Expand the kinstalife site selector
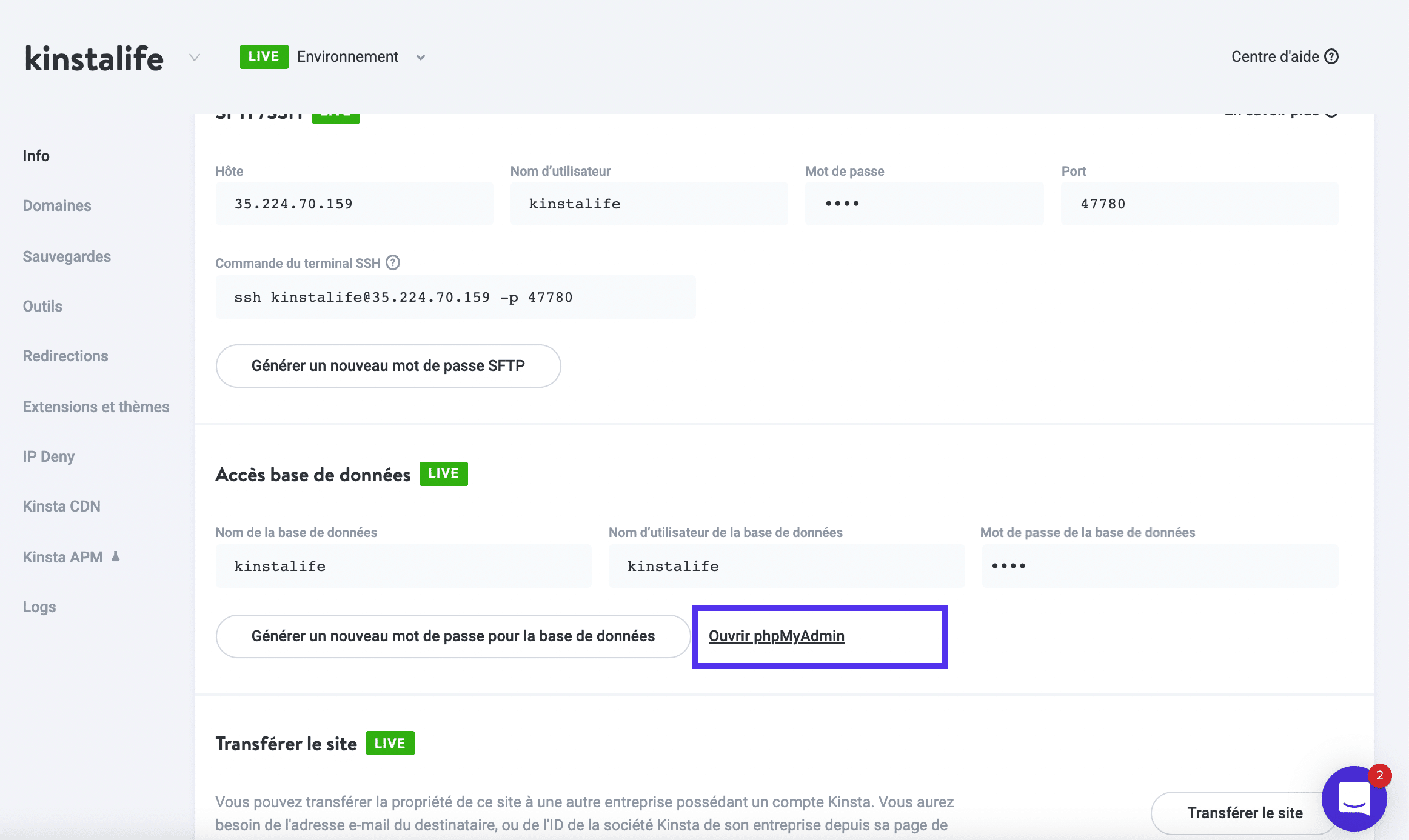The width and height of the screenshot is (1409, 840). [x=193, y=58]
